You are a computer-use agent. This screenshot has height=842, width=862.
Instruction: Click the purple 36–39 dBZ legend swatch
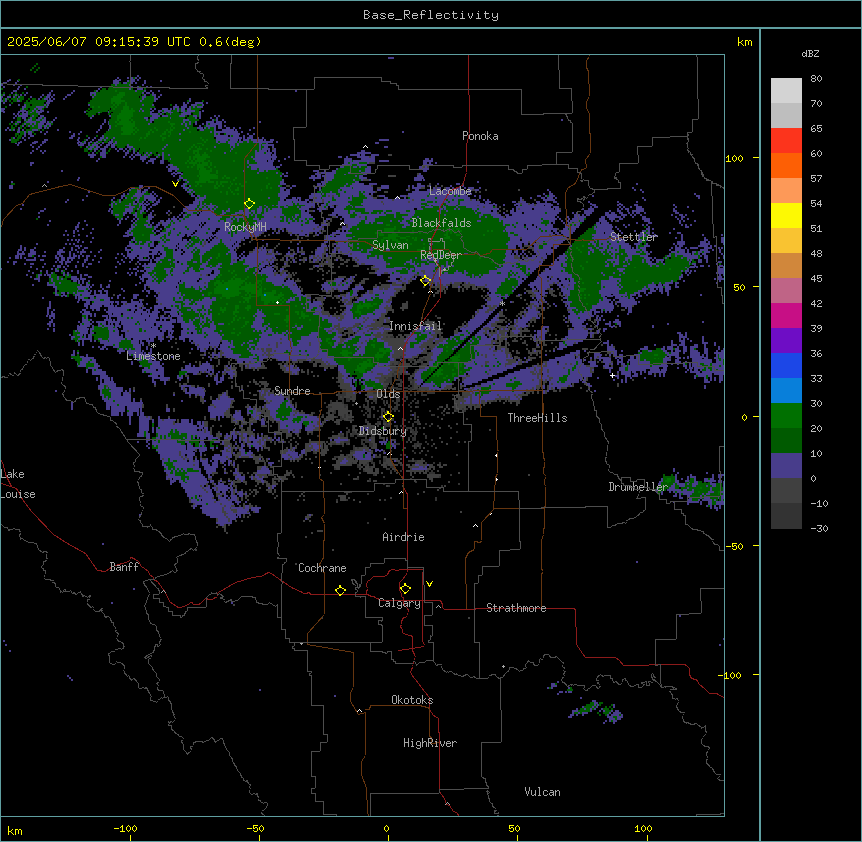[786, 341]
